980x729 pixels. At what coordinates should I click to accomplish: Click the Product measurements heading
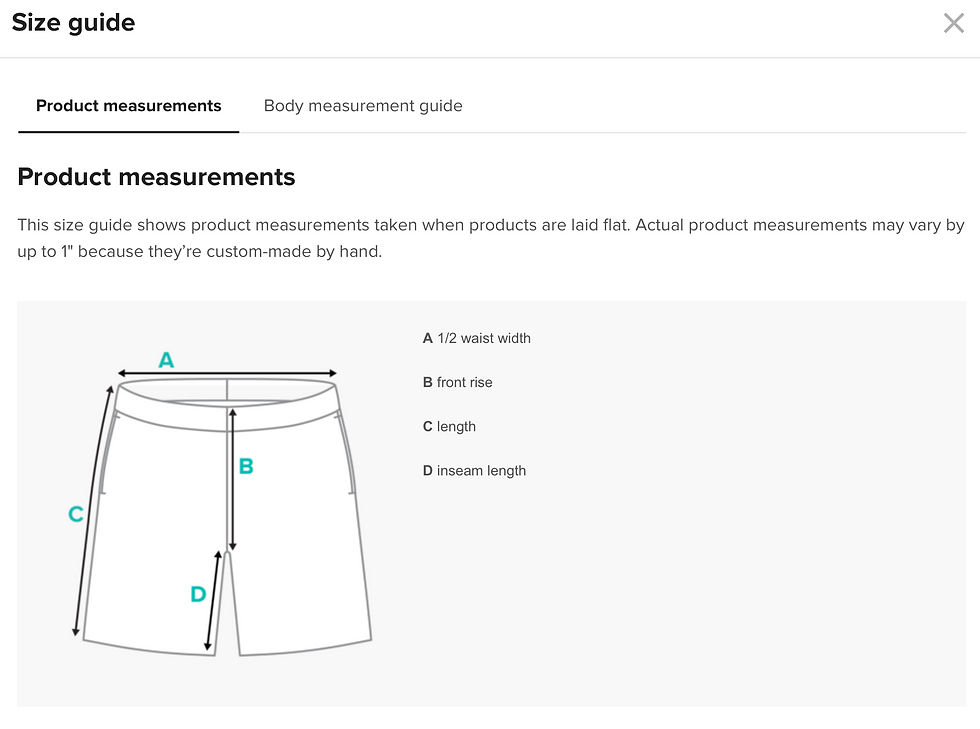157,177
